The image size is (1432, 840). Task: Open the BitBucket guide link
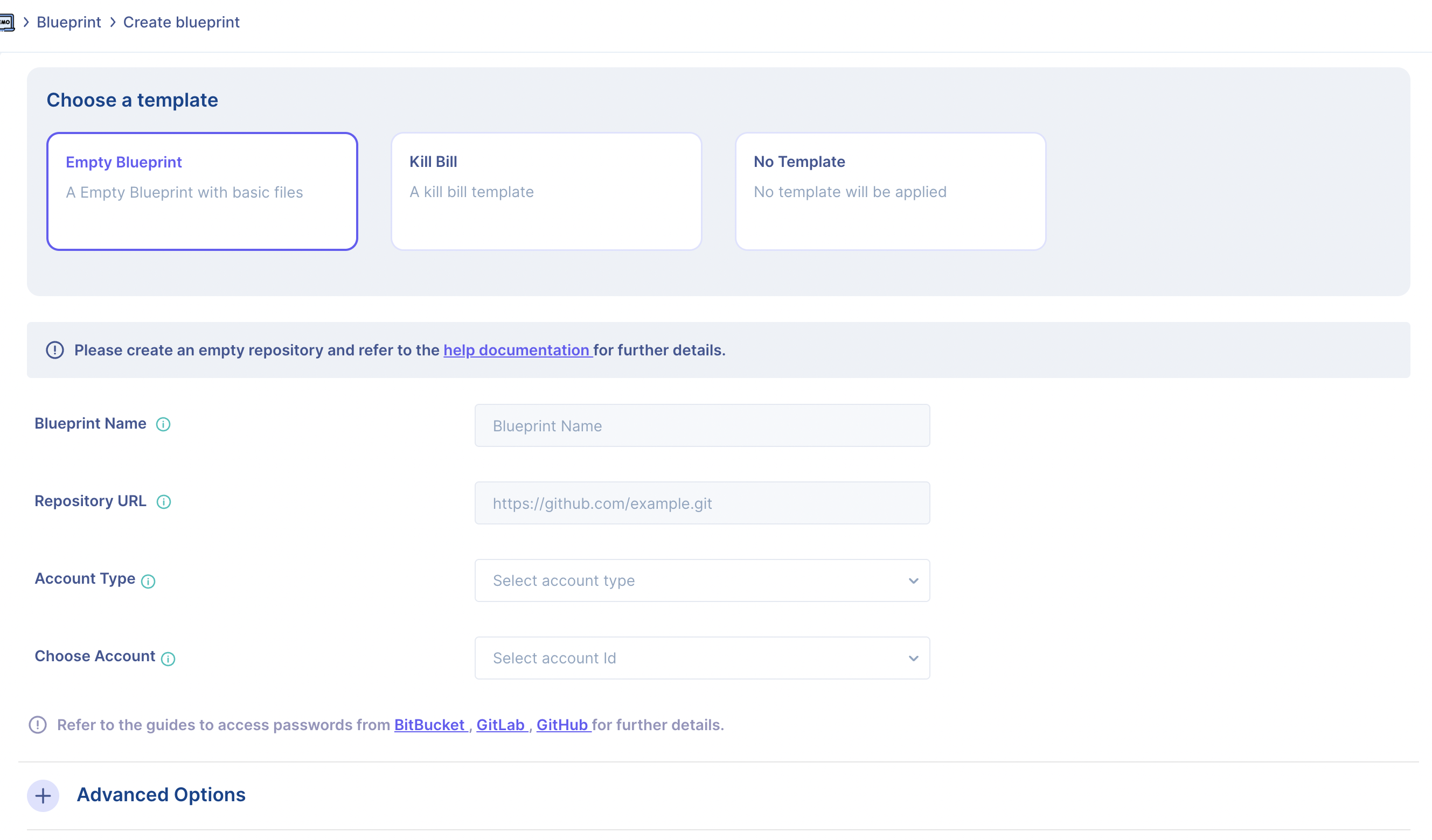[429, 725]
